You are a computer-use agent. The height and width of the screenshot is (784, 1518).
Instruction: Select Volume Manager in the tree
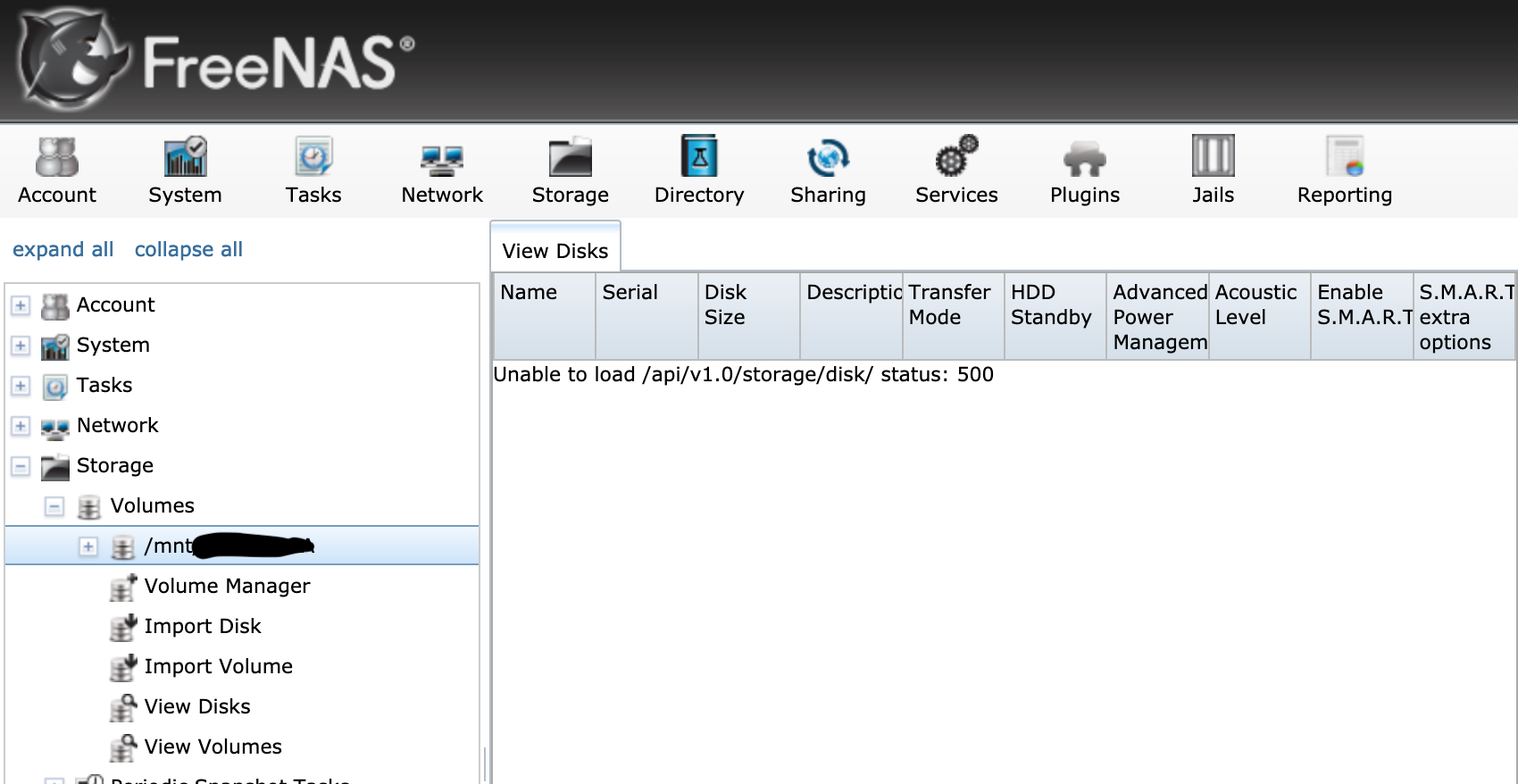[227, 586]
